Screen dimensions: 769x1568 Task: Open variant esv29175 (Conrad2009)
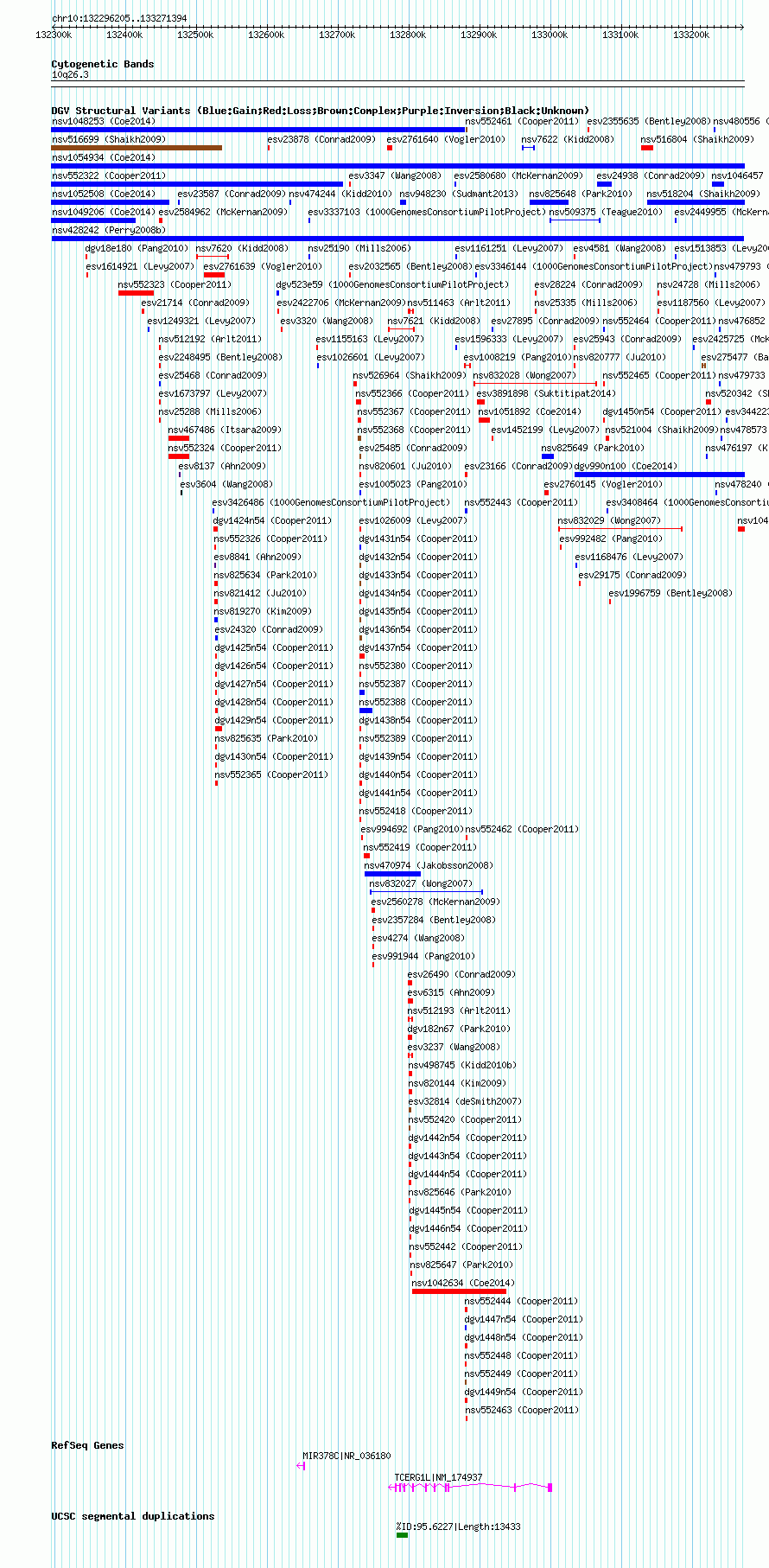[x=632, y=575]
